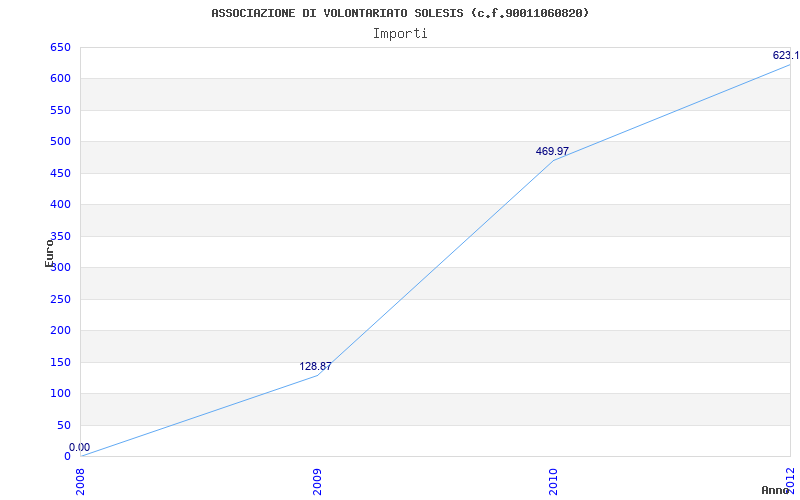Click the 400 y-axis tick label

(60, 205)
